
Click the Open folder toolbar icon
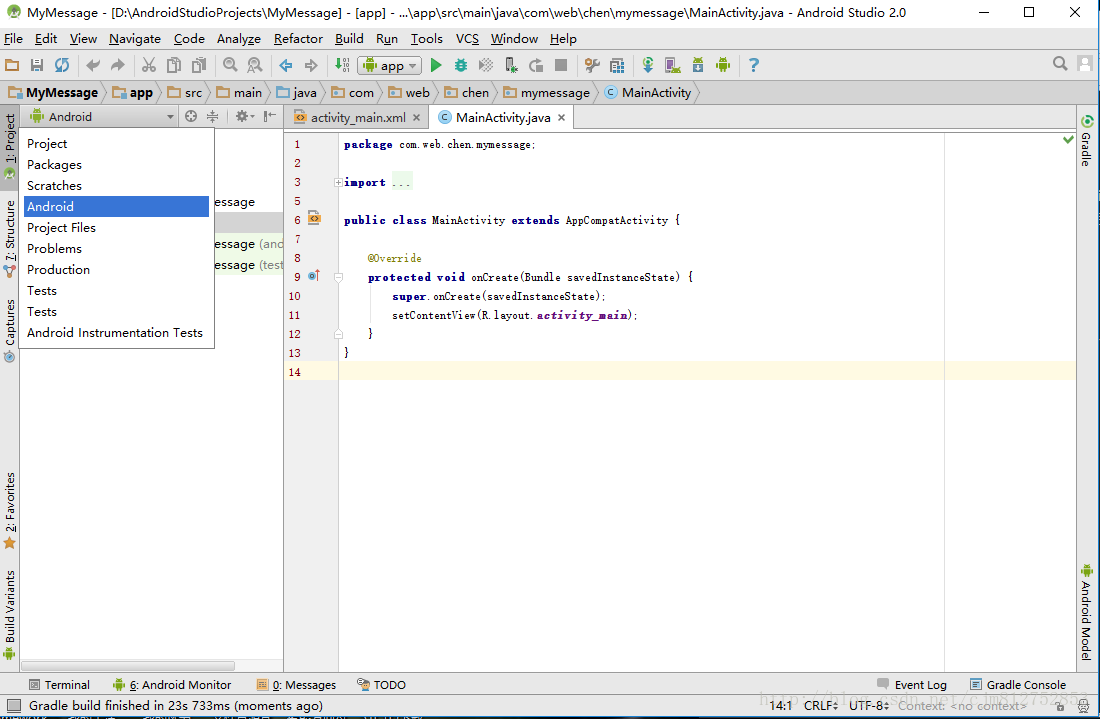pyautogui.click(x=12, y=65)
